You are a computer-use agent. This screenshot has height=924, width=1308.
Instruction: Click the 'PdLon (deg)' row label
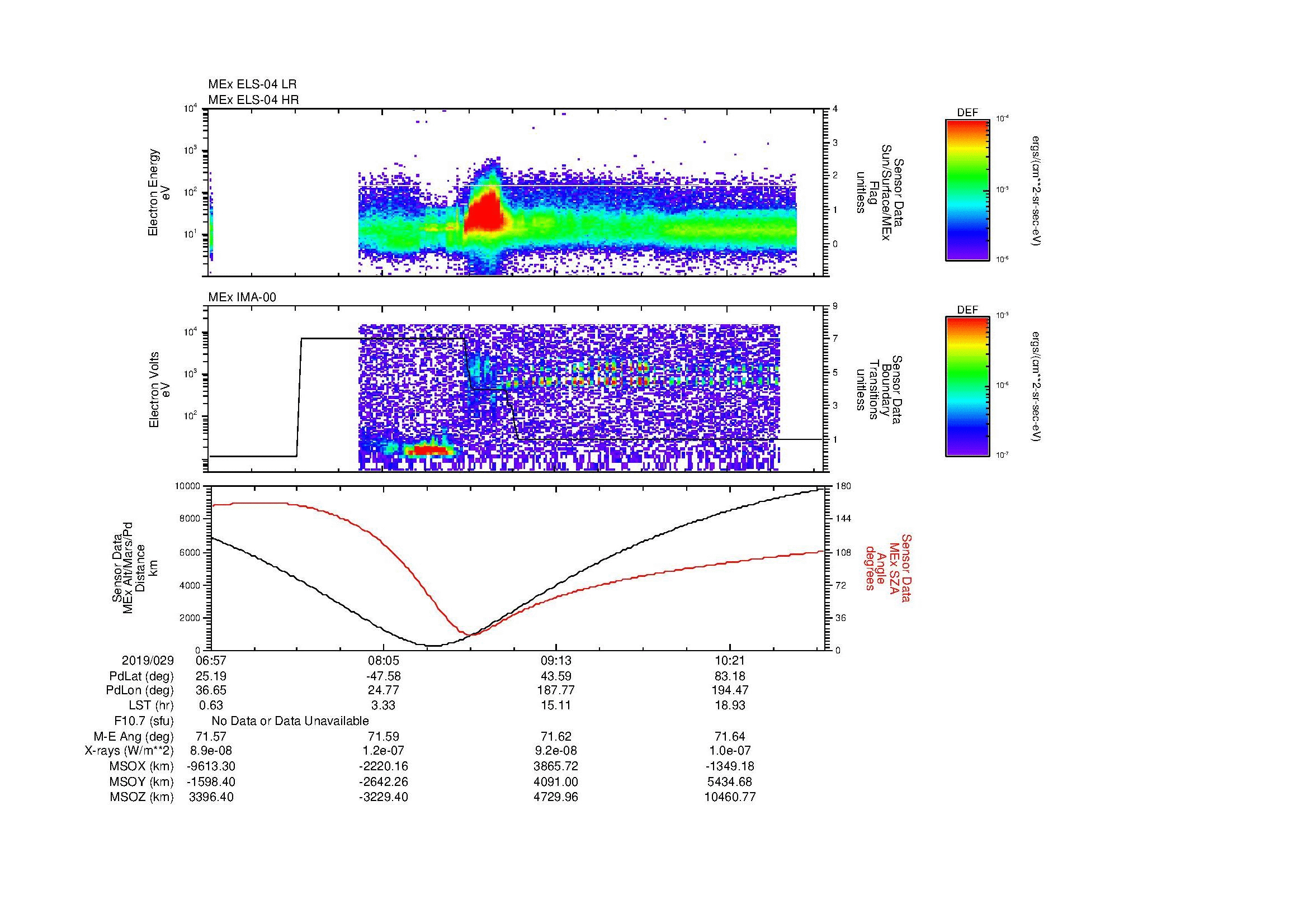(x=140, y=690)
